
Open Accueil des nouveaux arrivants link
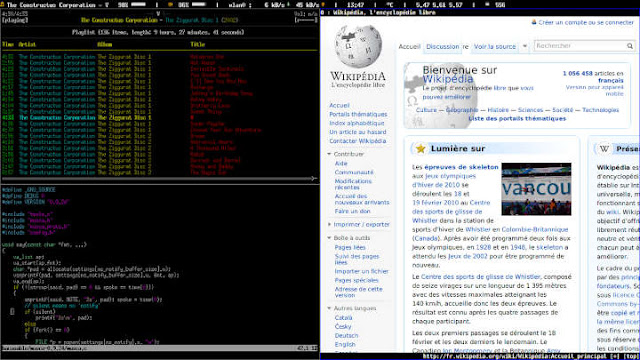(362, 199)
